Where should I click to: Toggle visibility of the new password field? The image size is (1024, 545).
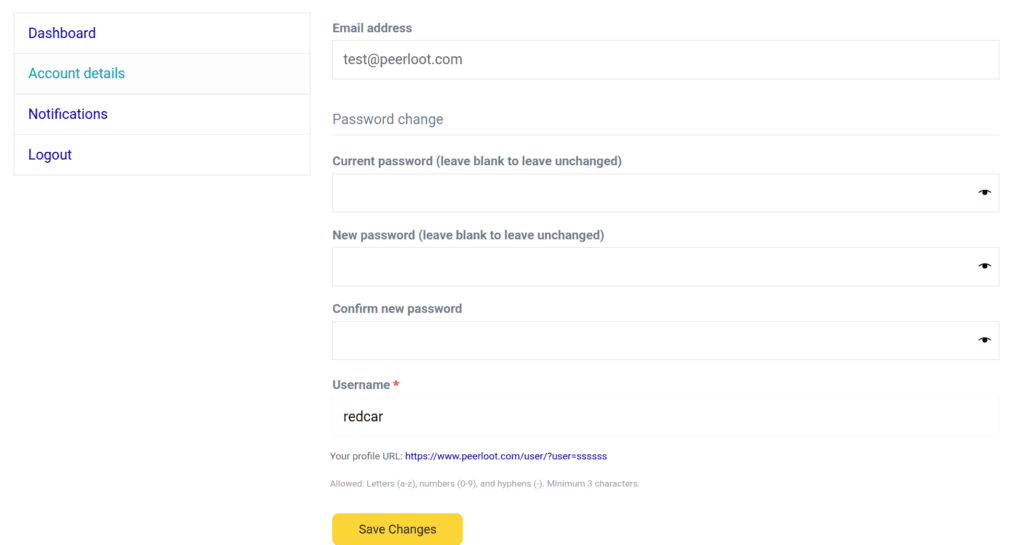[x=984, y=266]
